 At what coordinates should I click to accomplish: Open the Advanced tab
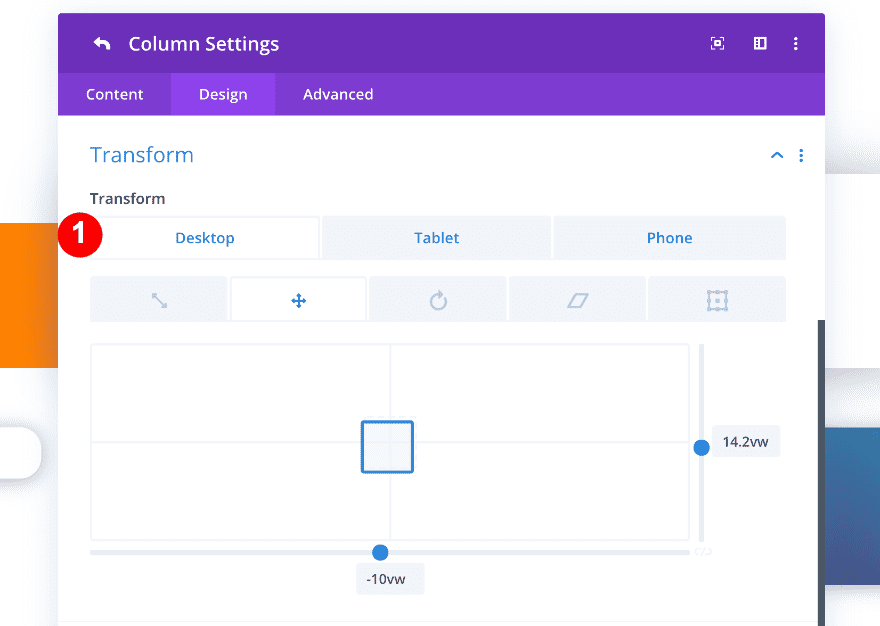pyautogui.click(x=338, y=94)
